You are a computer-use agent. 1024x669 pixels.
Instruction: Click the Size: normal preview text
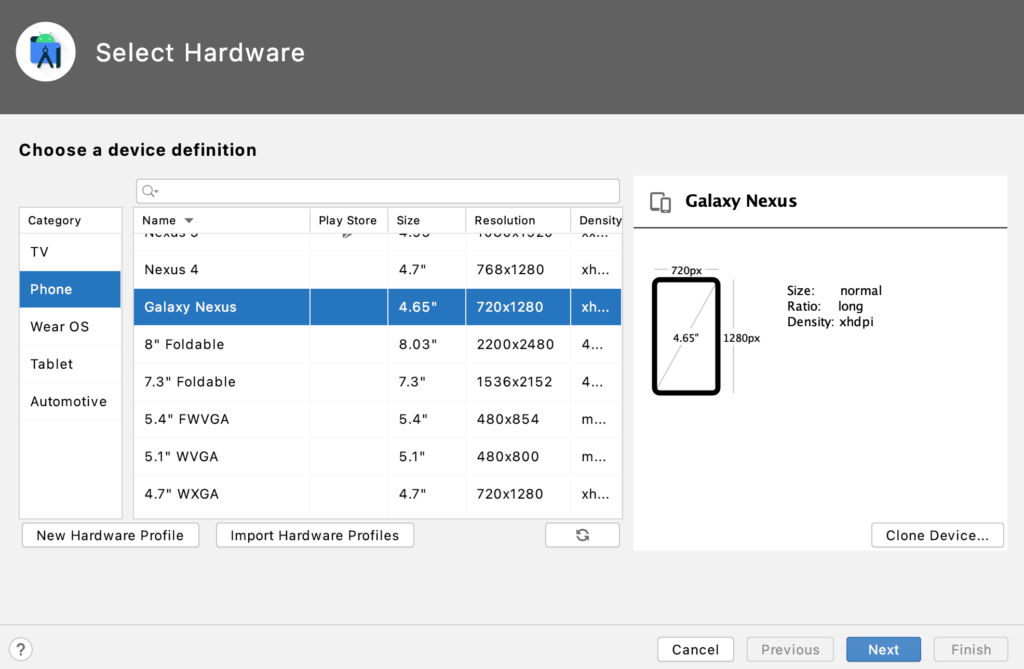834,291
